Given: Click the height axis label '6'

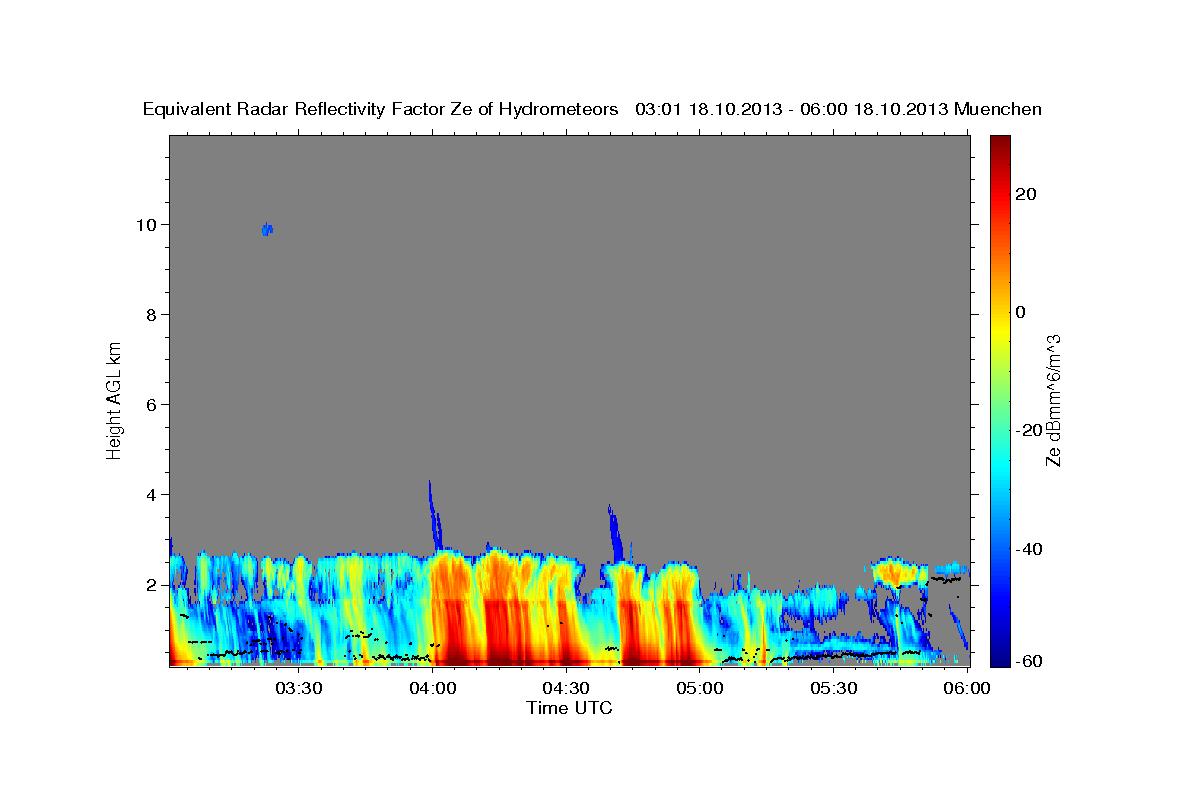Looking at the screenshot, I should pyautogui.click(x=152, y=404).
